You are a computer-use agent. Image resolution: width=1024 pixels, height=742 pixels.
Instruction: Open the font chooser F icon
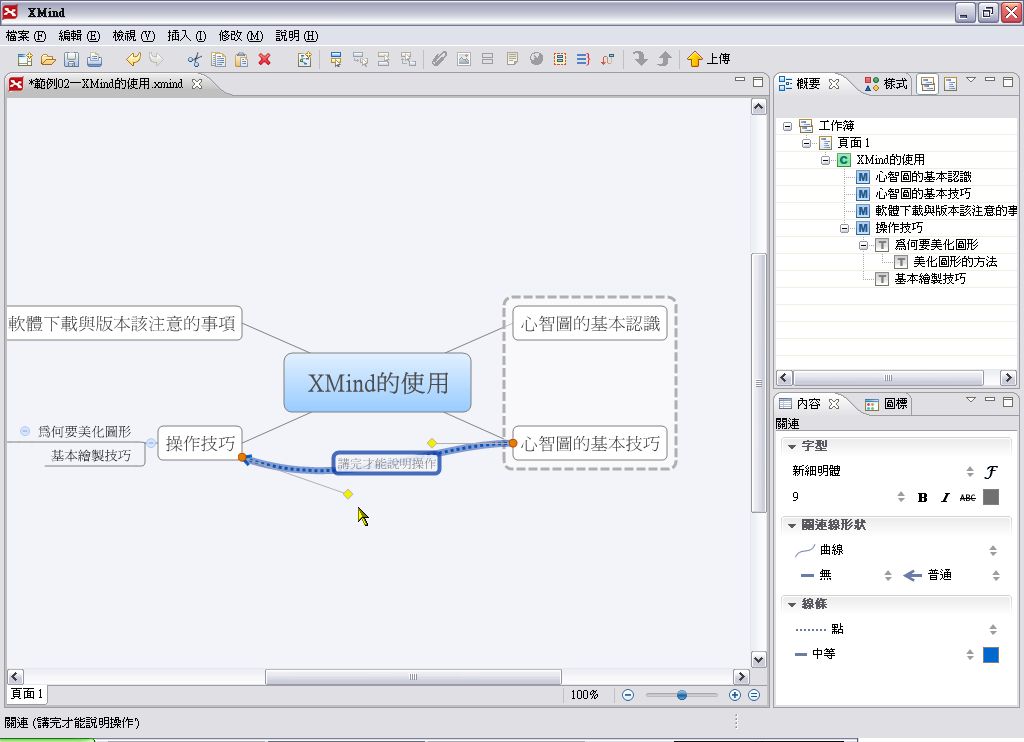pos(991,472)
